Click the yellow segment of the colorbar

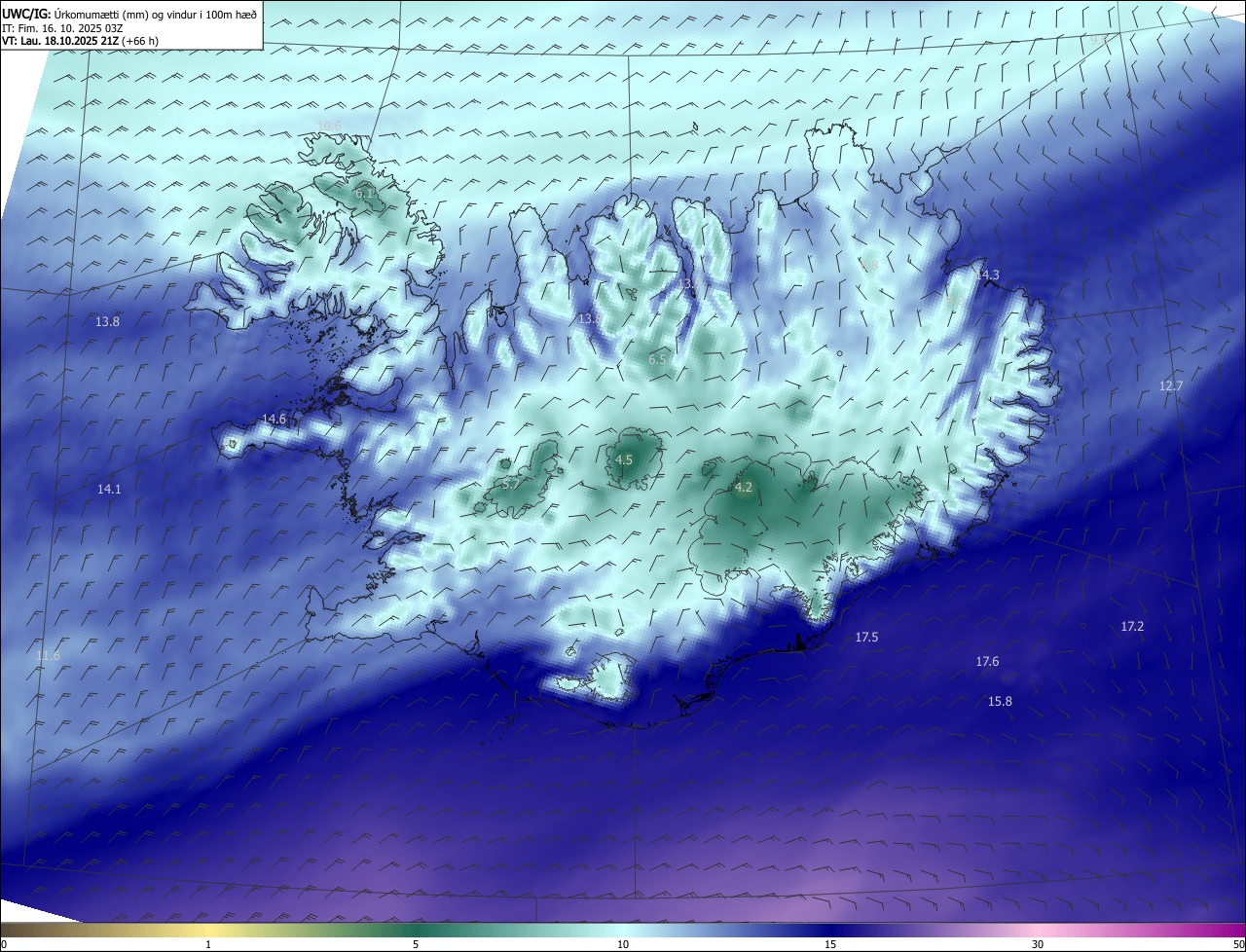[209, 931]
